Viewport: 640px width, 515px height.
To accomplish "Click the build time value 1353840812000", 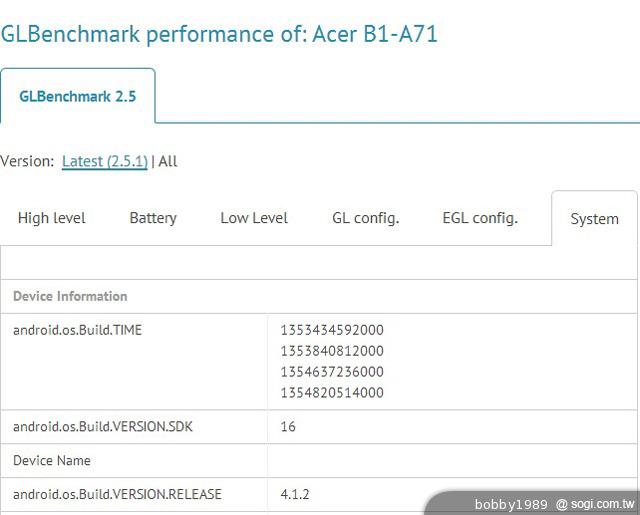I will pyautogui.click(x=332, y=351).
